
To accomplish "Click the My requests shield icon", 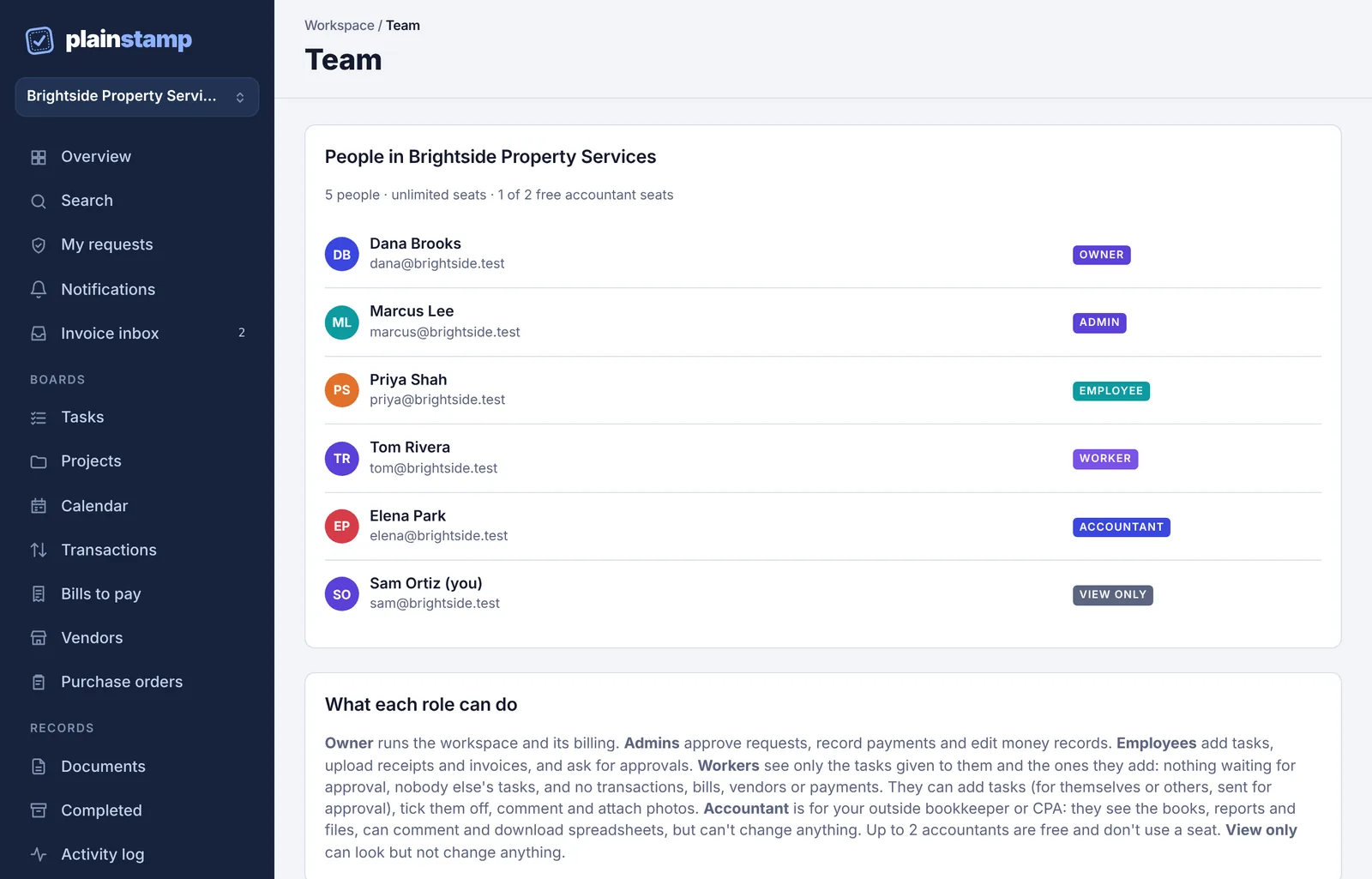I will coord(39,245).
